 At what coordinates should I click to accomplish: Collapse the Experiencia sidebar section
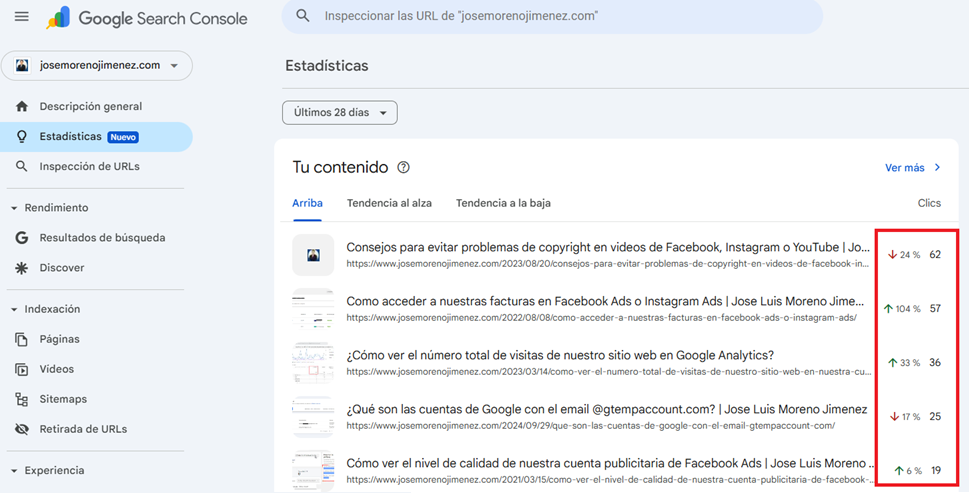pos(14,471)
